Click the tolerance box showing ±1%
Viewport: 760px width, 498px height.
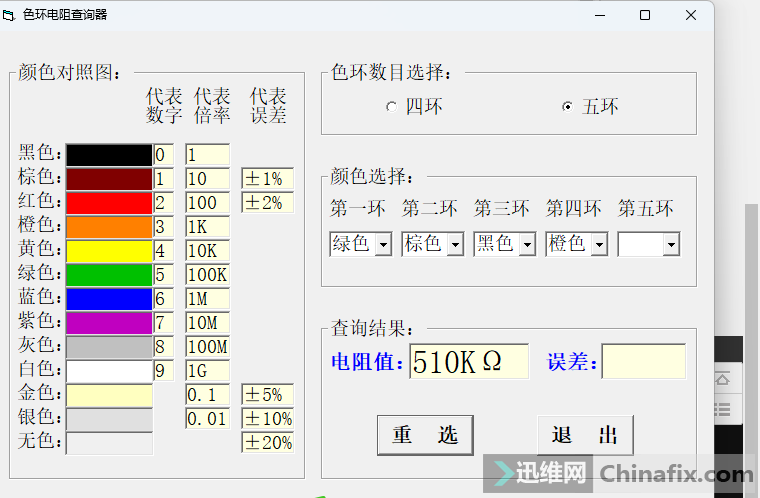click(x=268, y=179)
